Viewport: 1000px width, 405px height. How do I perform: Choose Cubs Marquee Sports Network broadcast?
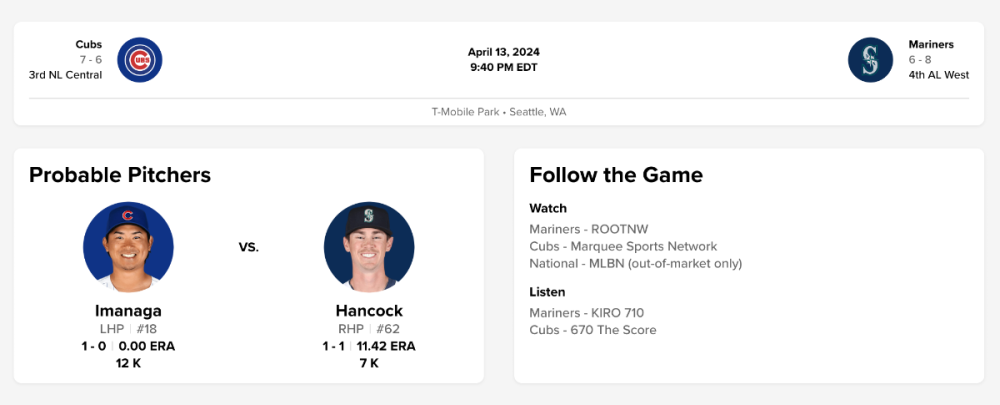[623, 246]
